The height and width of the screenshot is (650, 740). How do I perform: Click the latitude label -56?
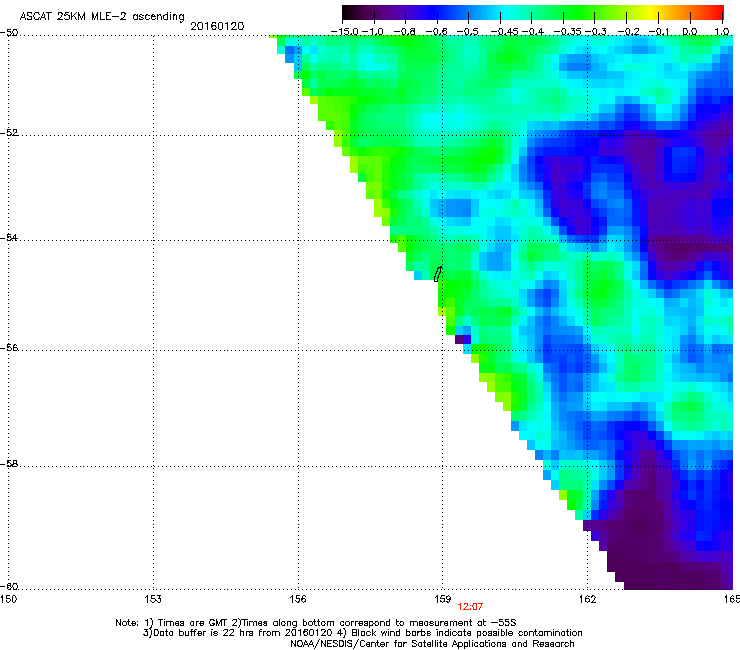[9, 348]
